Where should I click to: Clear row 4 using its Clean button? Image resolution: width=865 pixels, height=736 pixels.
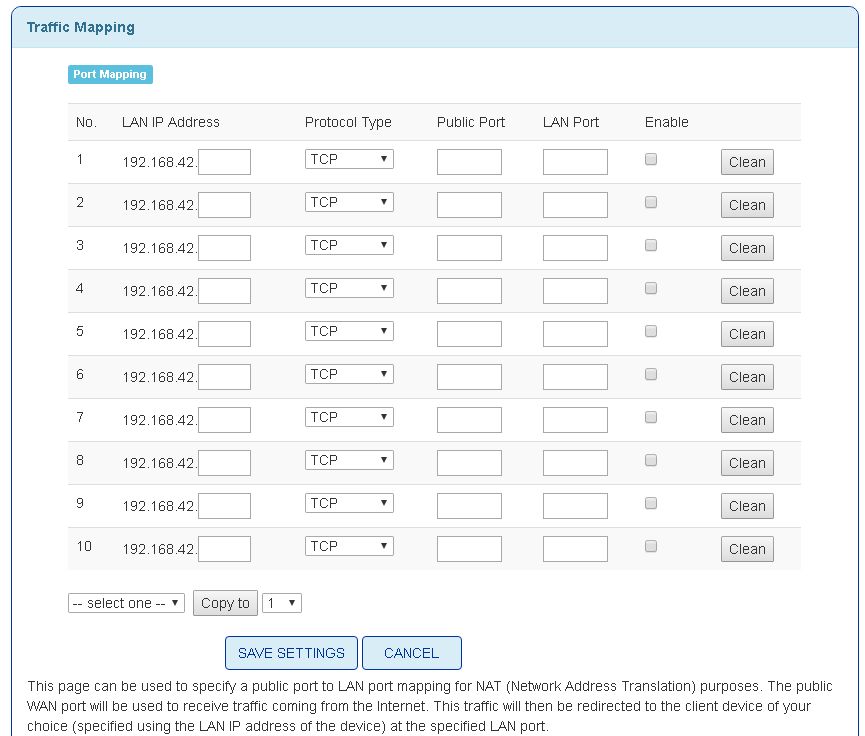coord(746,291)
